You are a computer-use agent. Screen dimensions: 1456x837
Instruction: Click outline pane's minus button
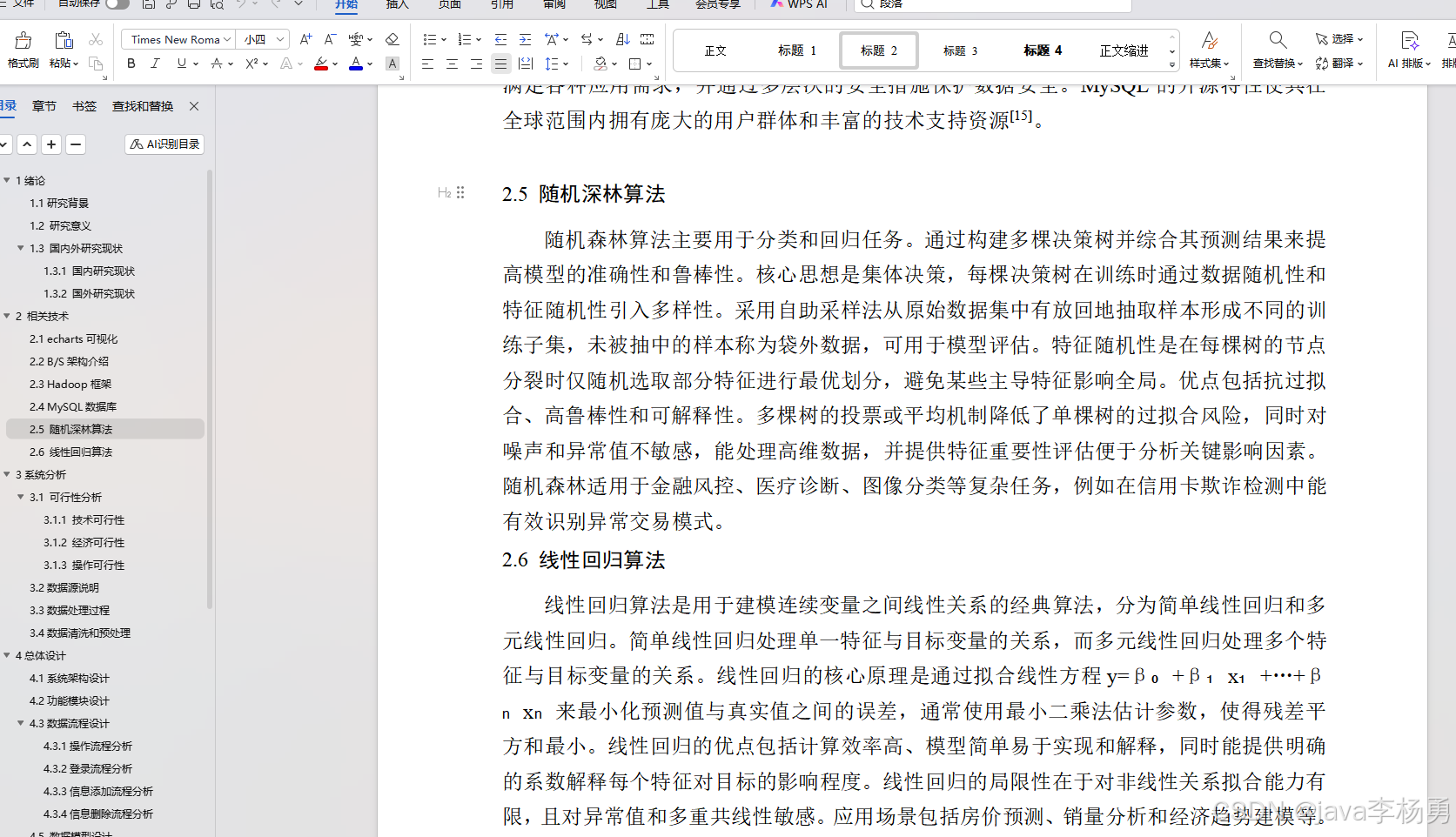point(76,144)
